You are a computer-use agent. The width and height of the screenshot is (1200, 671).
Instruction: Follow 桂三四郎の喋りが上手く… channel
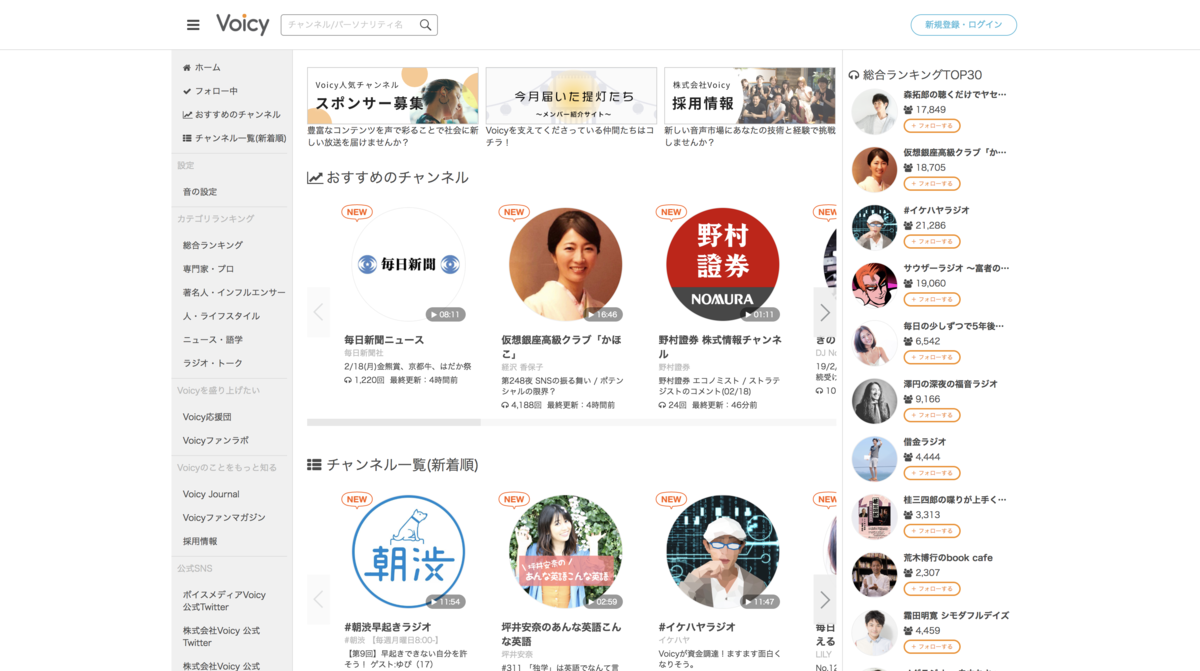coord(932,531)
